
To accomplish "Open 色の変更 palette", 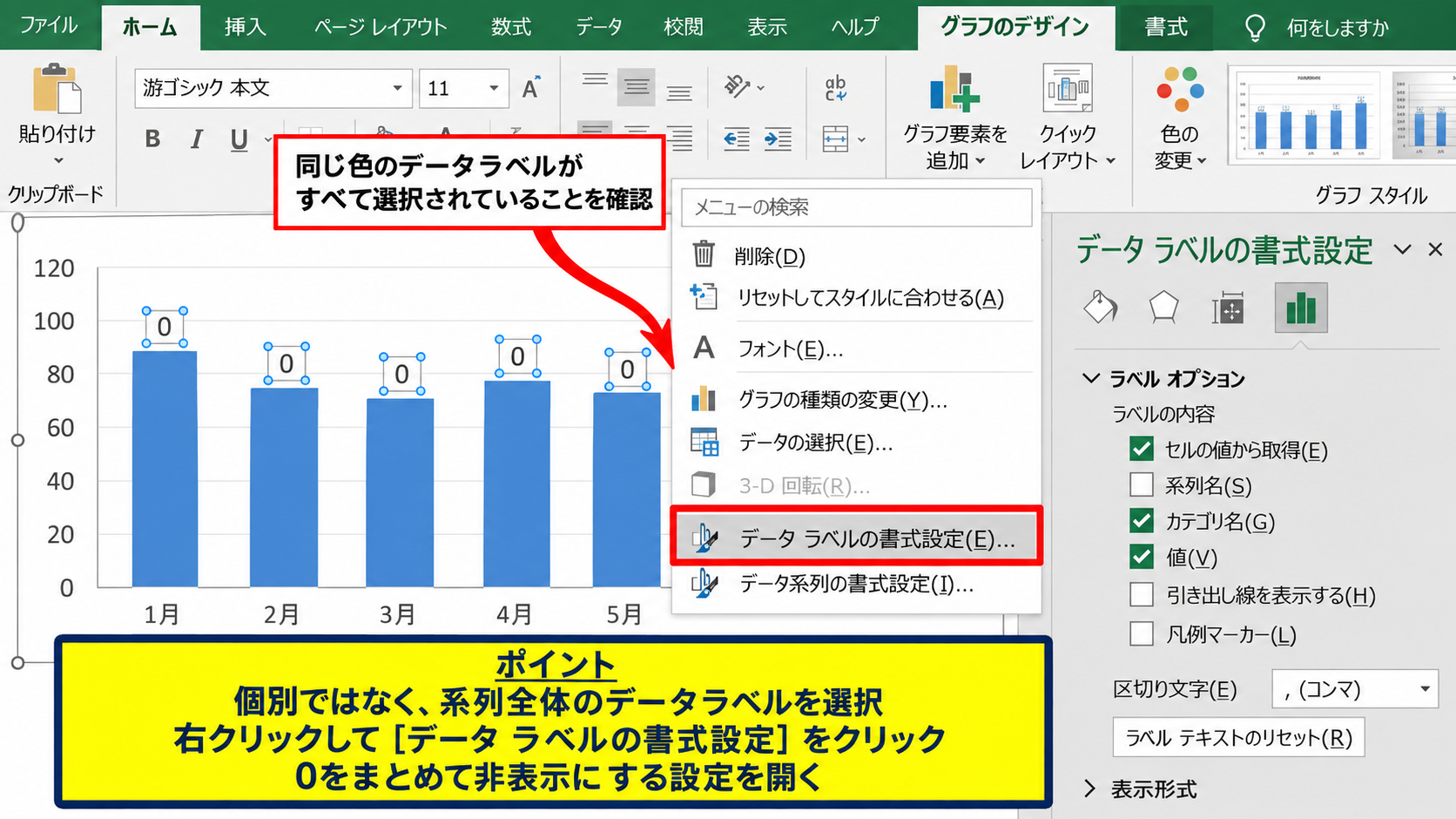I will [1180, 117].
